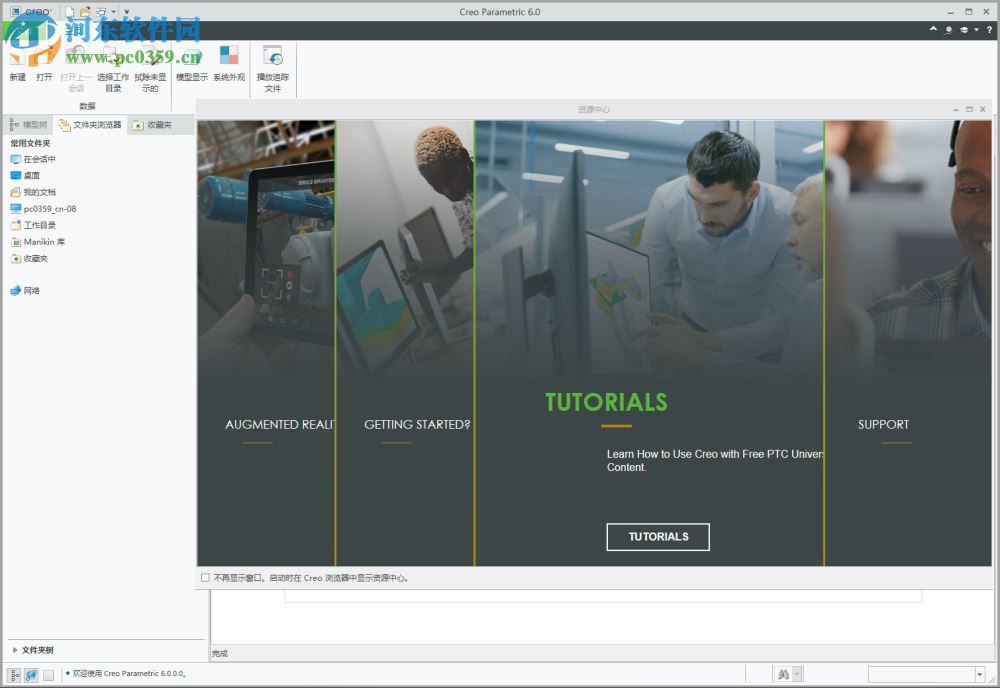Select the 播放追踪文件 tool
The image size is (1000, 688).
tap(273, 60)
